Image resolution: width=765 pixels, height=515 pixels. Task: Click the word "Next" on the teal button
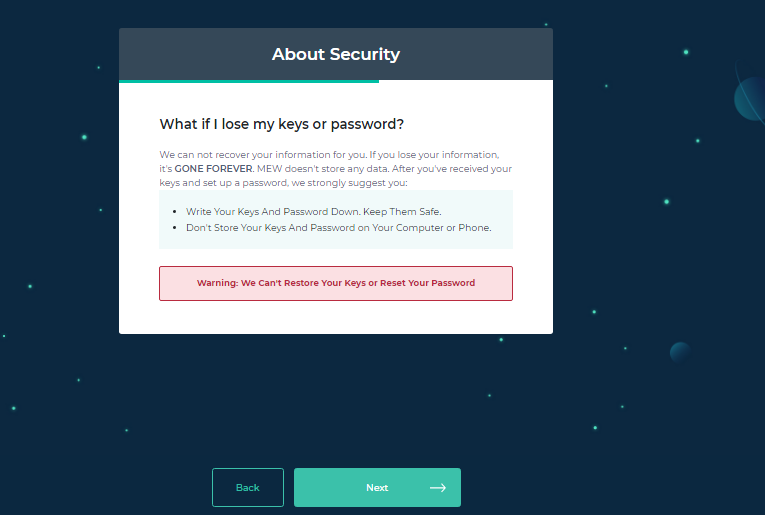[377, 488]
